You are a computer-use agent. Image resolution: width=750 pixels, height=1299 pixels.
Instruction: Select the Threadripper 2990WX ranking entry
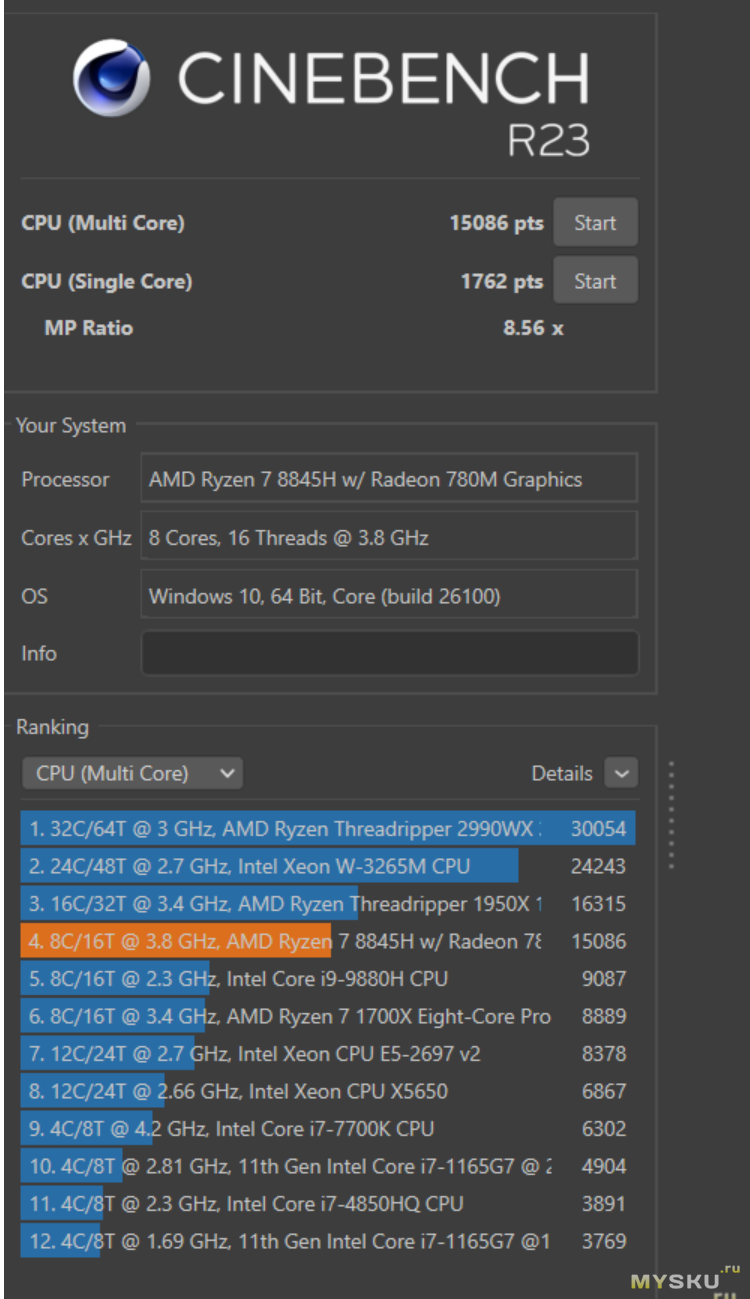point(327,828)
